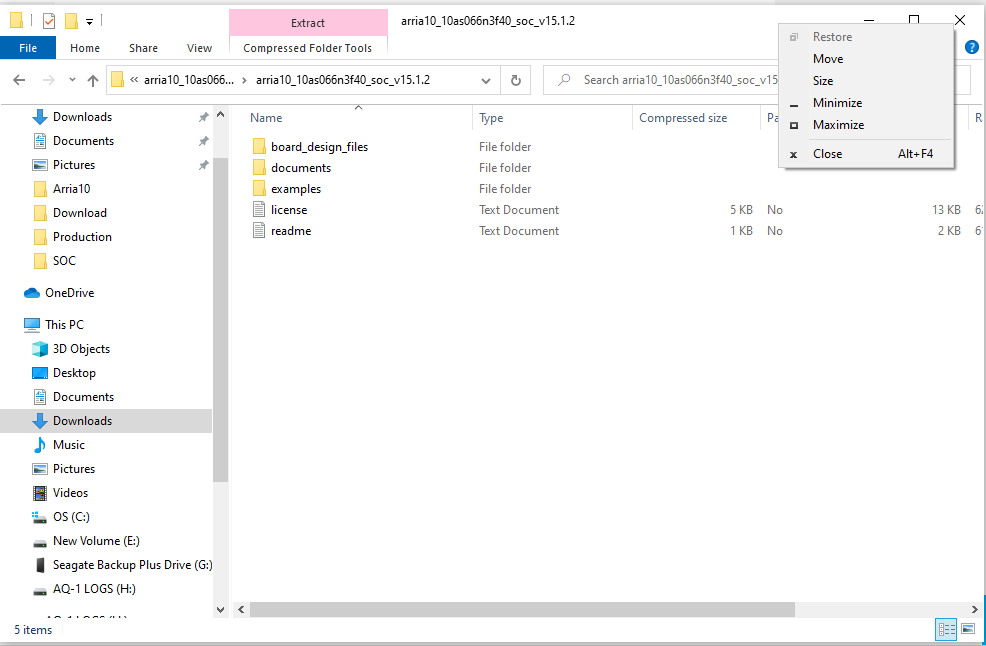Switch to Details view in status bar
Image resolution: width=986 pixels, height=646 pixels.
click(946, 628)
